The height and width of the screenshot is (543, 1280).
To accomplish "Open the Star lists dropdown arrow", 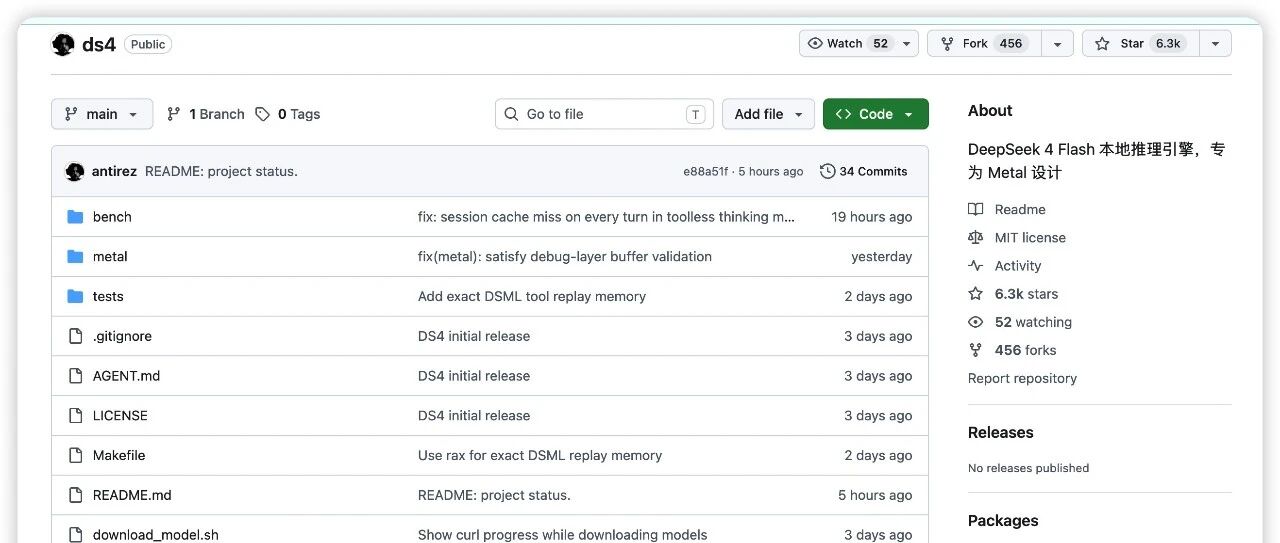I will tap(1215, 44).
